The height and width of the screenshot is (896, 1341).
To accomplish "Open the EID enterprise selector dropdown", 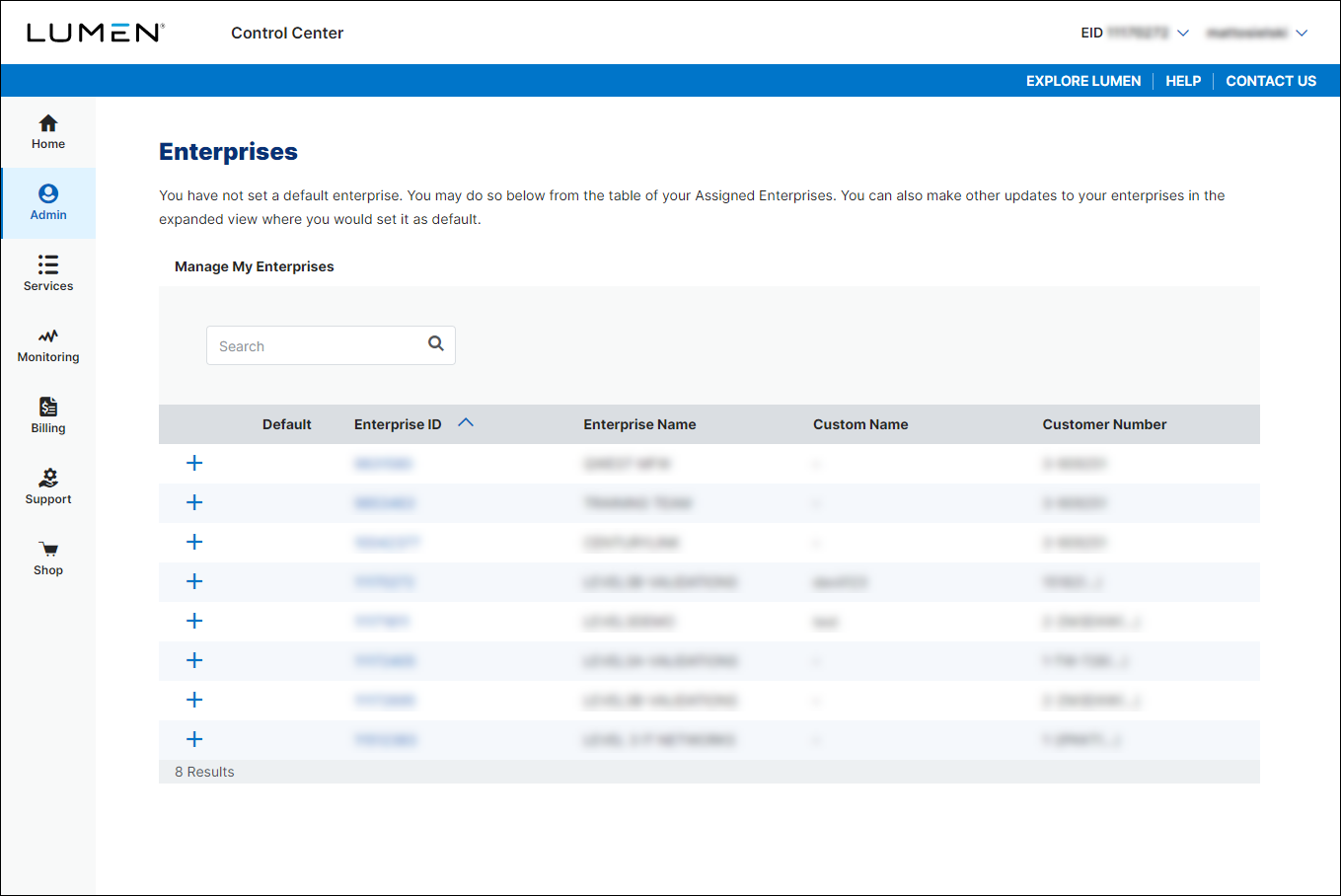I will tap(1135, 33).
